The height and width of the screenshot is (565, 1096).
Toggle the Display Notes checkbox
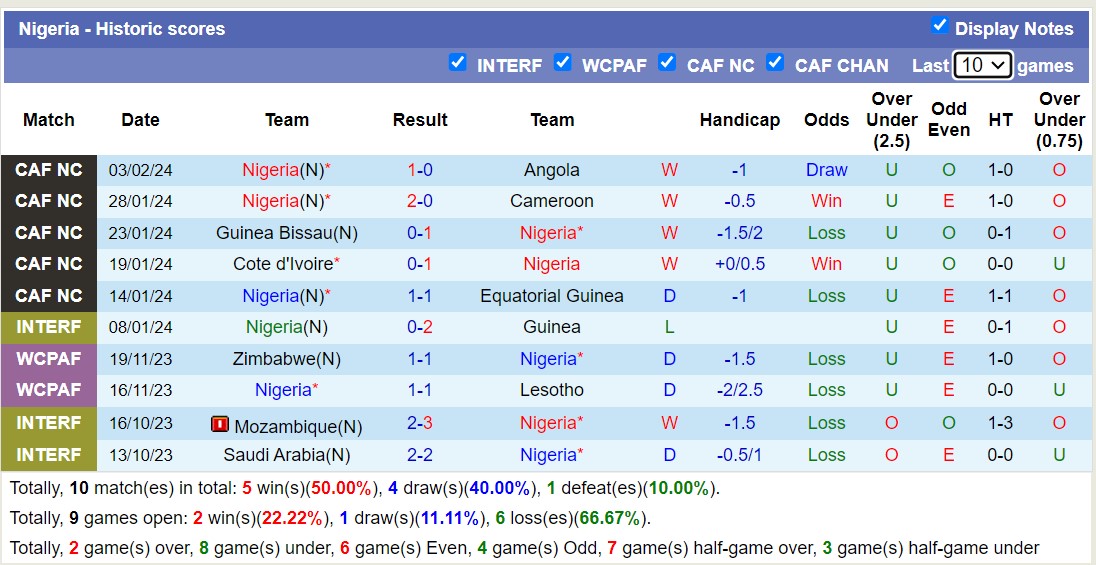[x=939, y=26]
